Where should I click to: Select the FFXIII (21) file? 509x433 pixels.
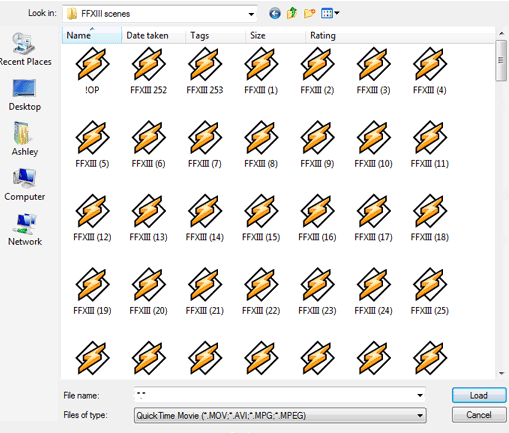click(205, 292)
